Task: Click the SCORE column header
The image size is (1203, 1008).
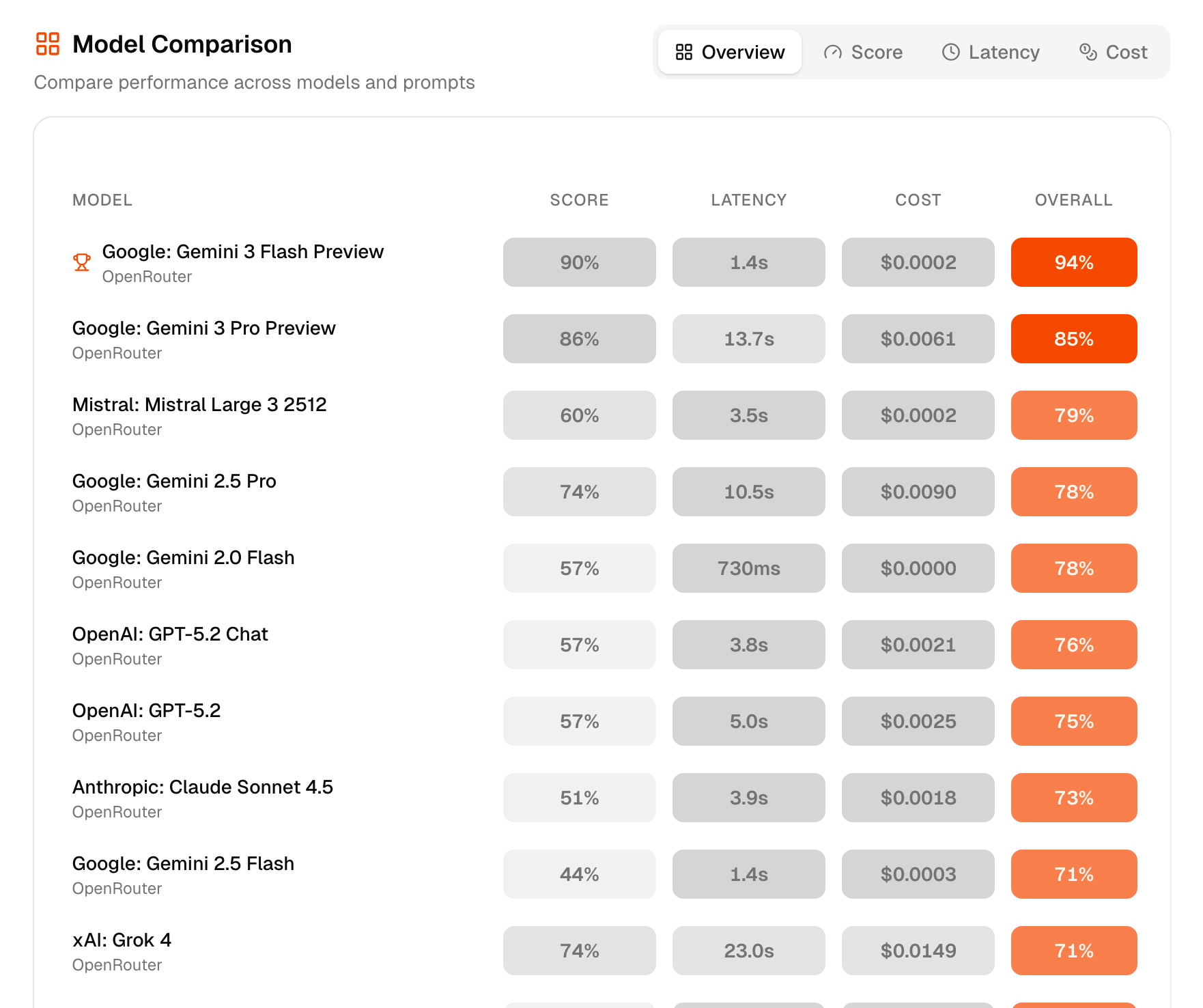Action: [x=579, y=200]
